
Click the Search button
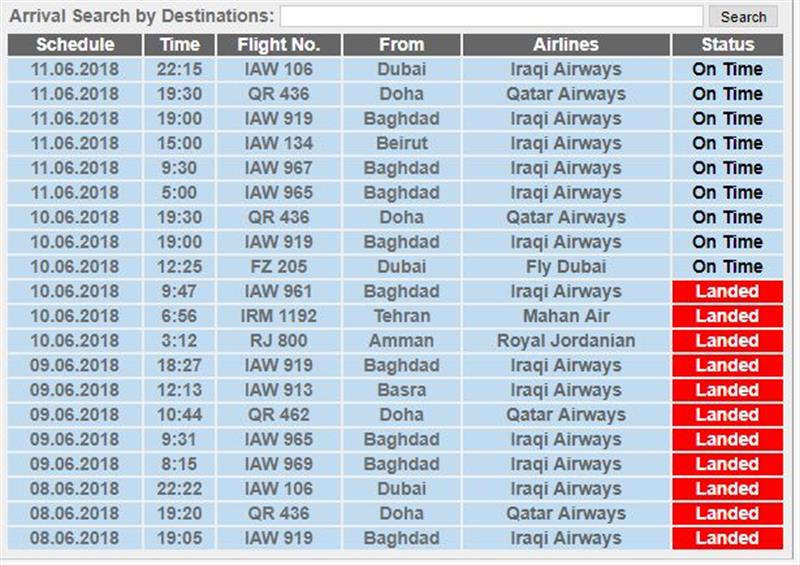(743, 17)
